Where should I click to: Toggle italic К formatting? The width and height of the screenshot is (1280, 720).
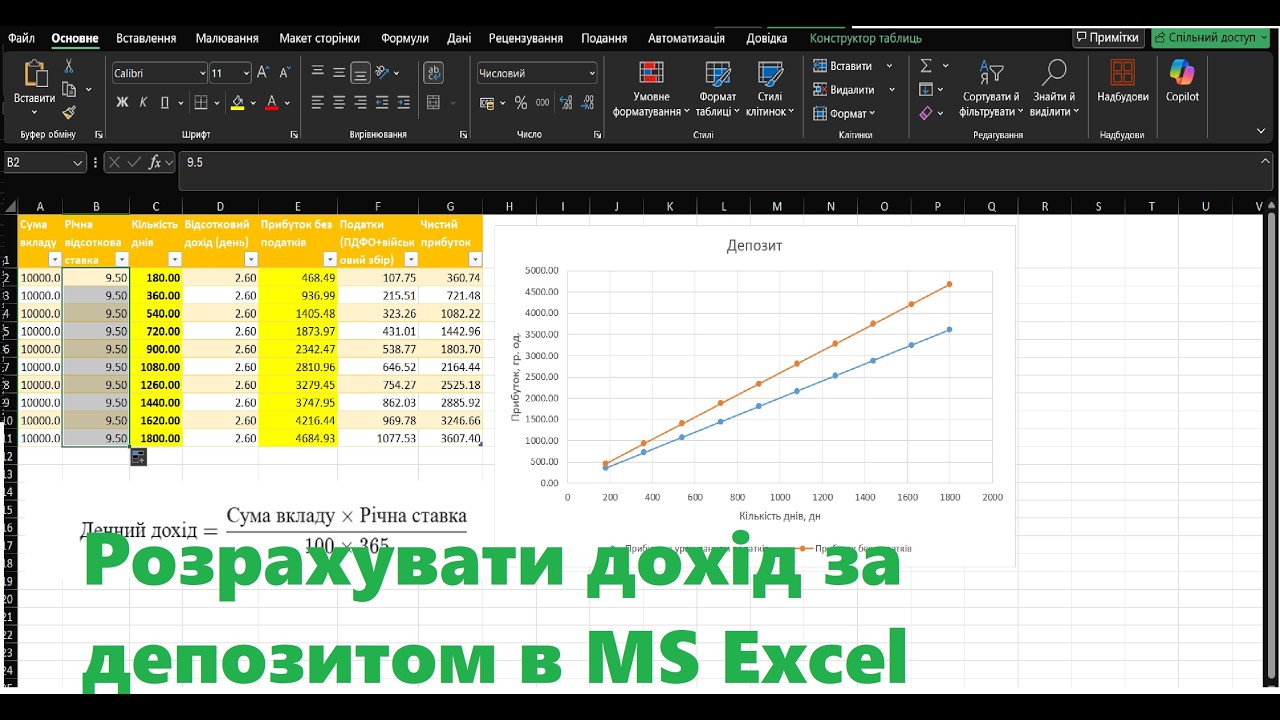pos(143,102)
